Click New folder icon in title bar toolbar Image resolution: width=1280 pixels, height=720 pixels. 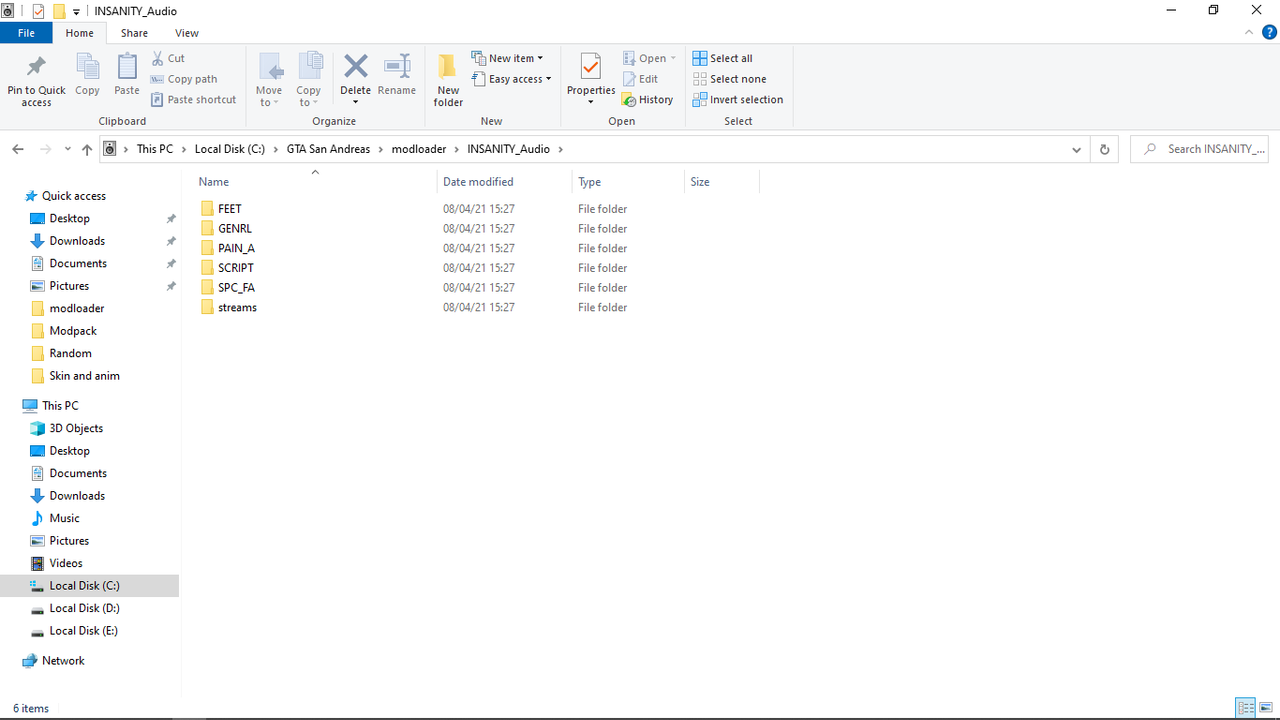[59, 11]
